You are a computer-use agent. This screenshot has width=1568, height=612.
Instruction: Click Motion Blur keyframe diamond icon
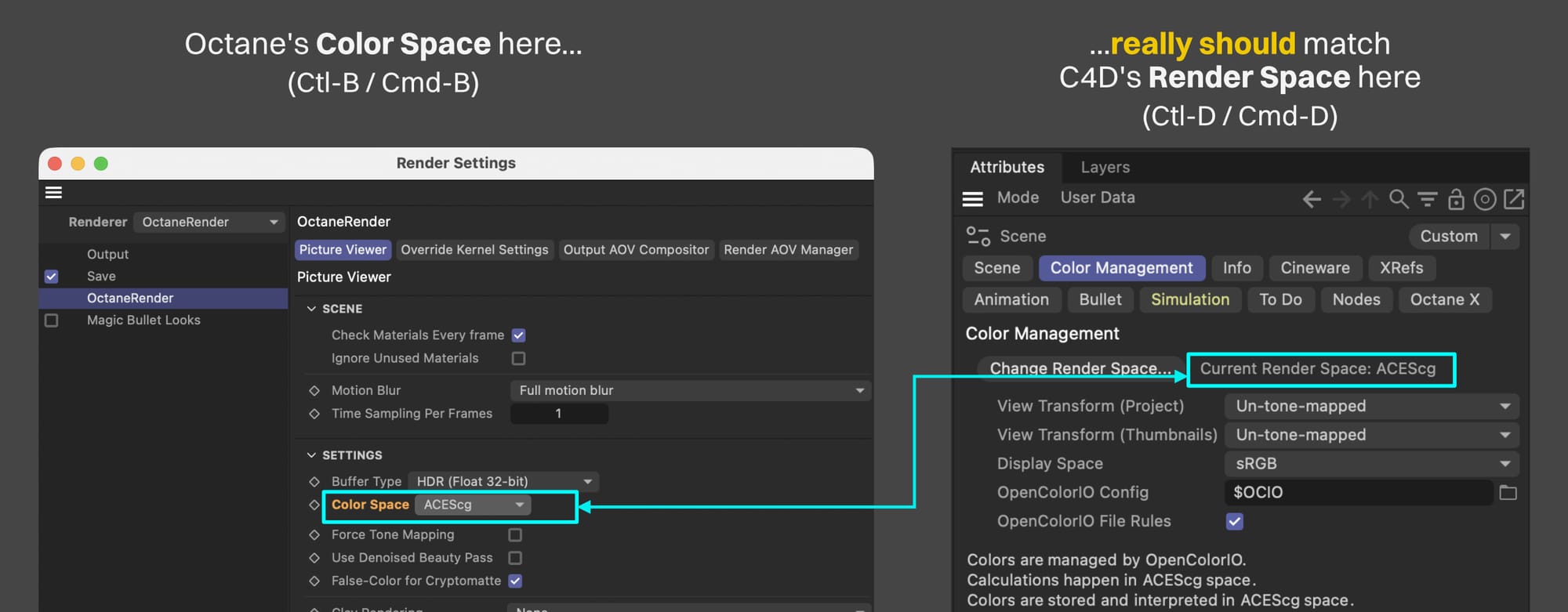tap(314, 390)
